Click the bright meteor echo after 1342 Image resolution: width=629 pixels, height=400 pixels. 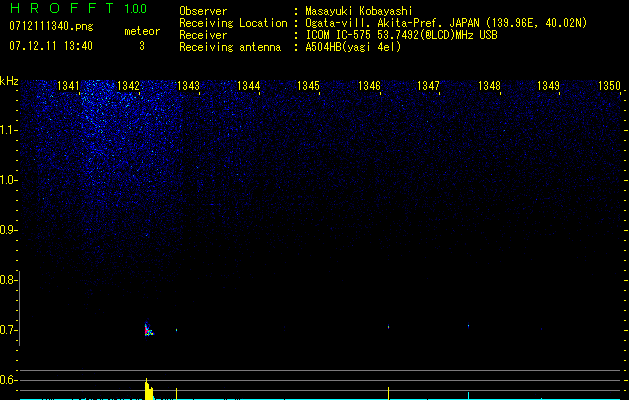pyautogui.click(x=148, y=330)
